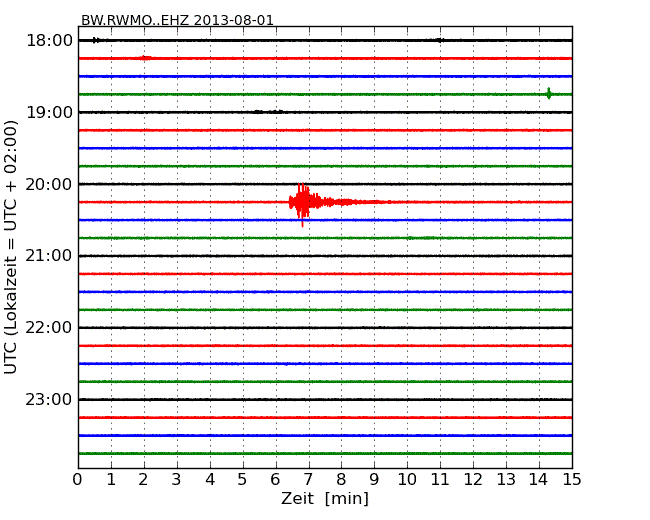Image resolution: width=650 pixels, height=520 pixels.
Task: Click the x-axis tick label 9
Action: click(x=374, y=480)
